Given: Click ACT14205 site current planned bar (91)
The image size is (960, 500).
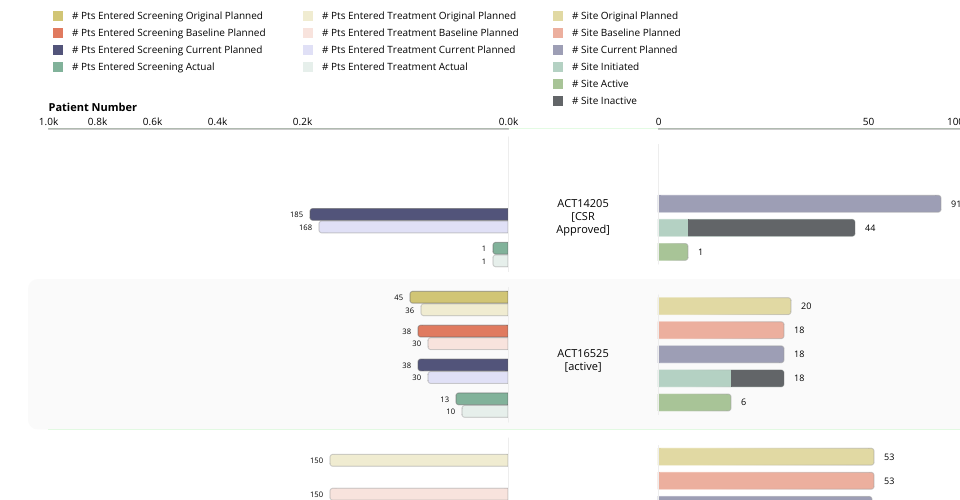Looking at the screenshot, I should pos(799,204).
